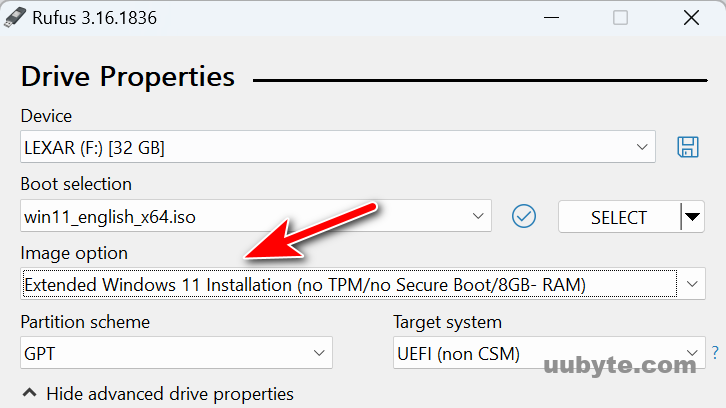The height and width of the screenshot is (408, 726).
Task: Click the chevron arrow of the Device combo box
Action: [642, 147]
